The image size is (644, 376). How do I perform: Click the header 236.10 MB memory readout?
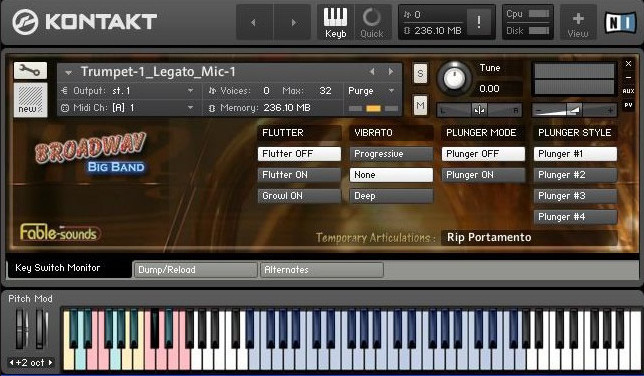pyautogui.click(x=437, y=31)
